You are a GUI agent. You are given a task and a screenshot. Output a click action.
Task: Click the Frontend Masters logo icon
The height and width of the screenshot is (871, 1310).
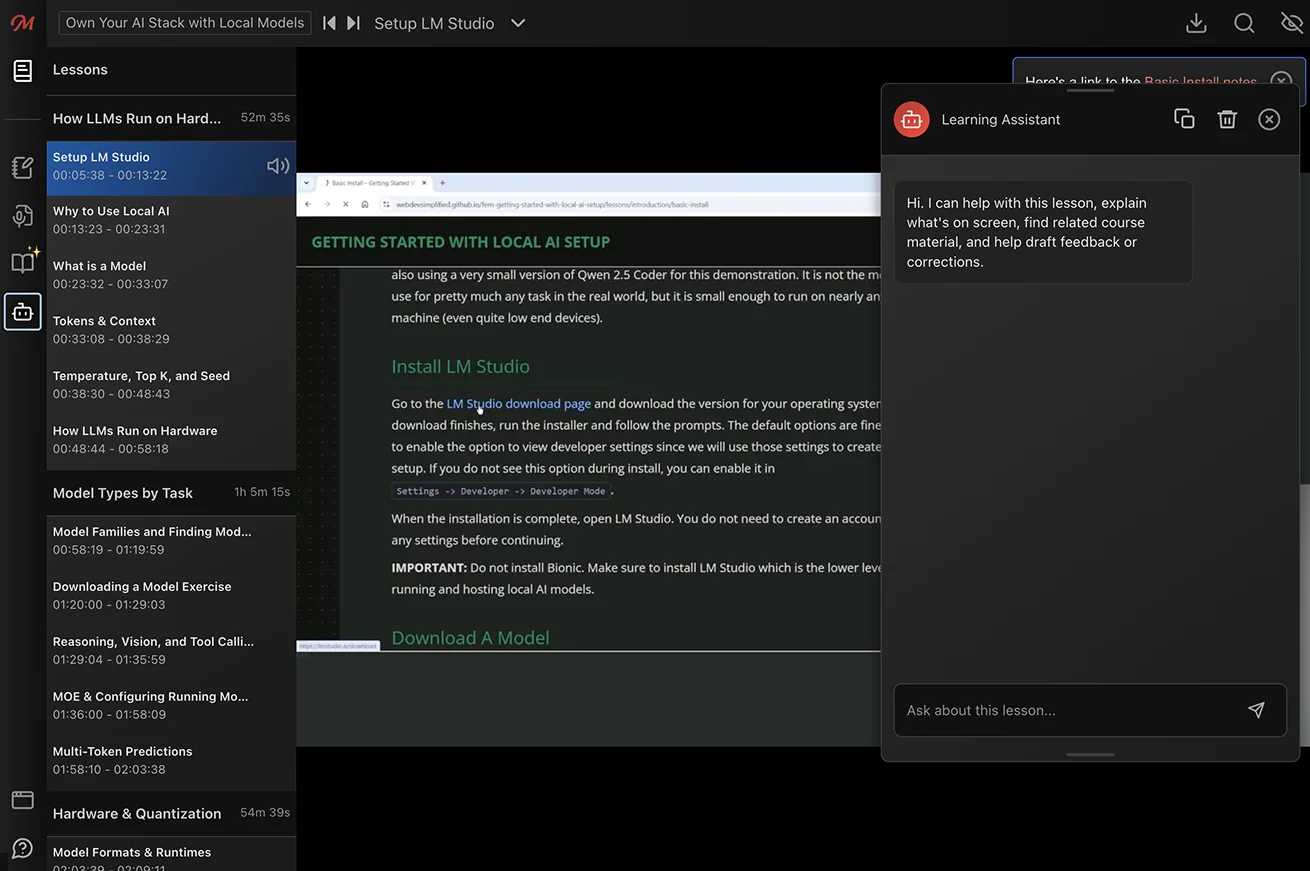(22, 23)
